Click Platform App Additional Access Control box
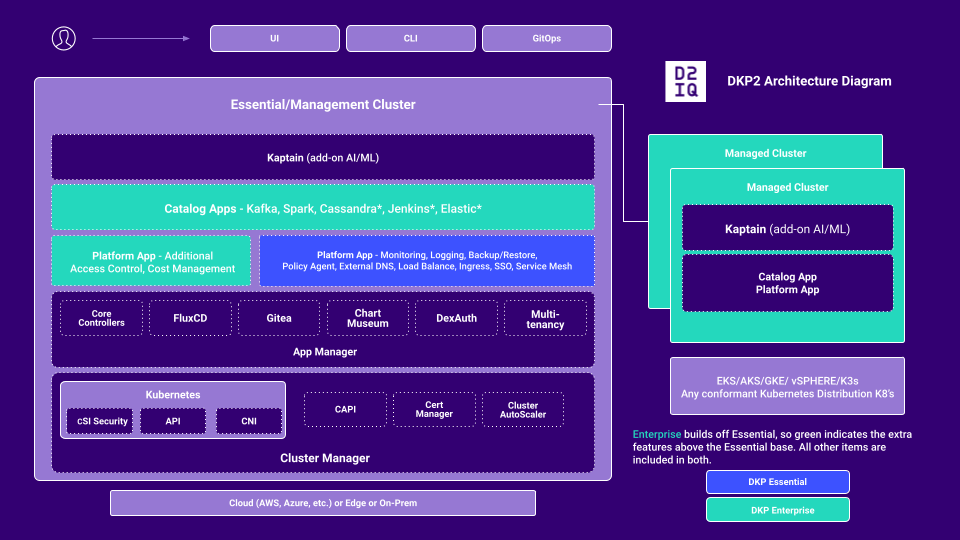 point(152,261)
